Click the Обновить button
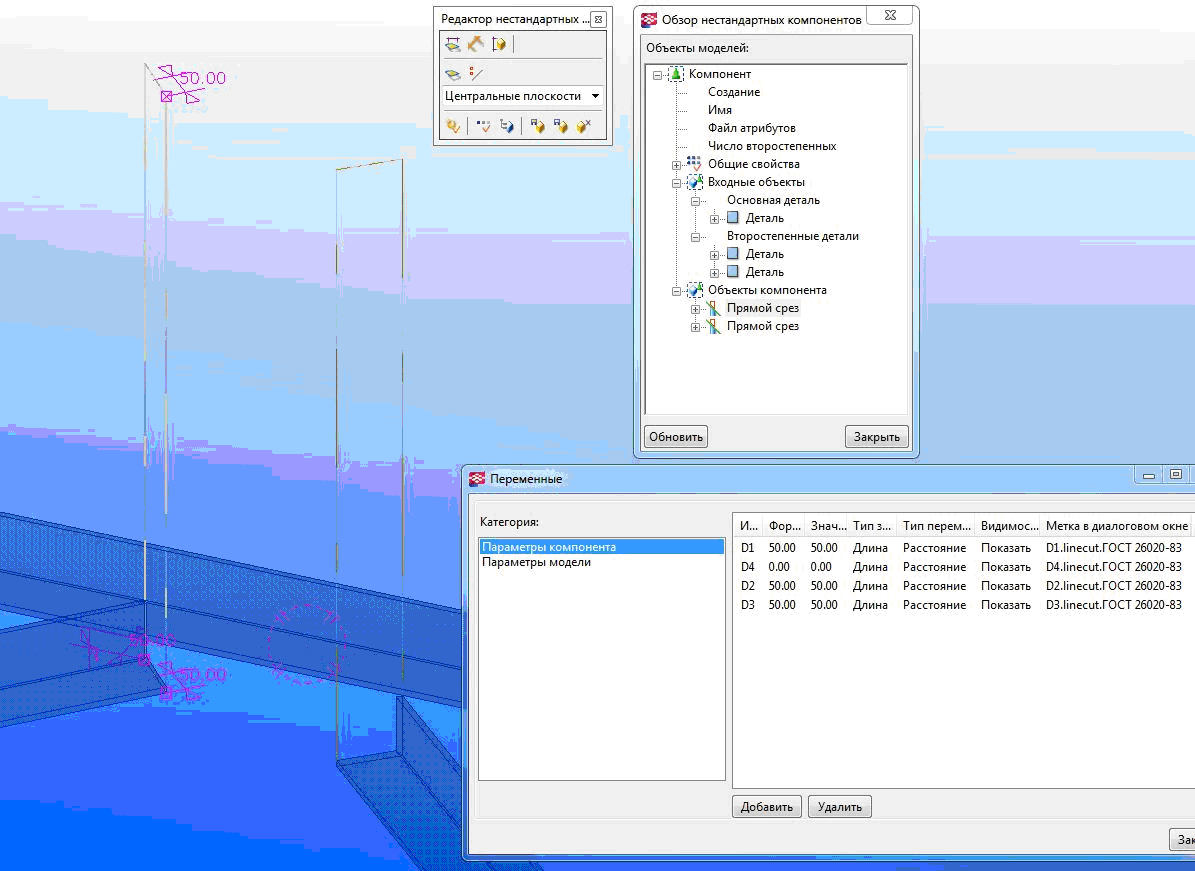The height and width of the screenshot is (871, 1195). (676, 436)
